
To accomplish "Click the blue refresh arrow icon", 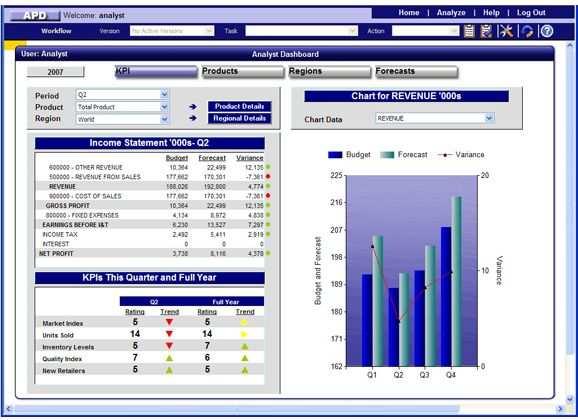I will [x=527, y=31].
